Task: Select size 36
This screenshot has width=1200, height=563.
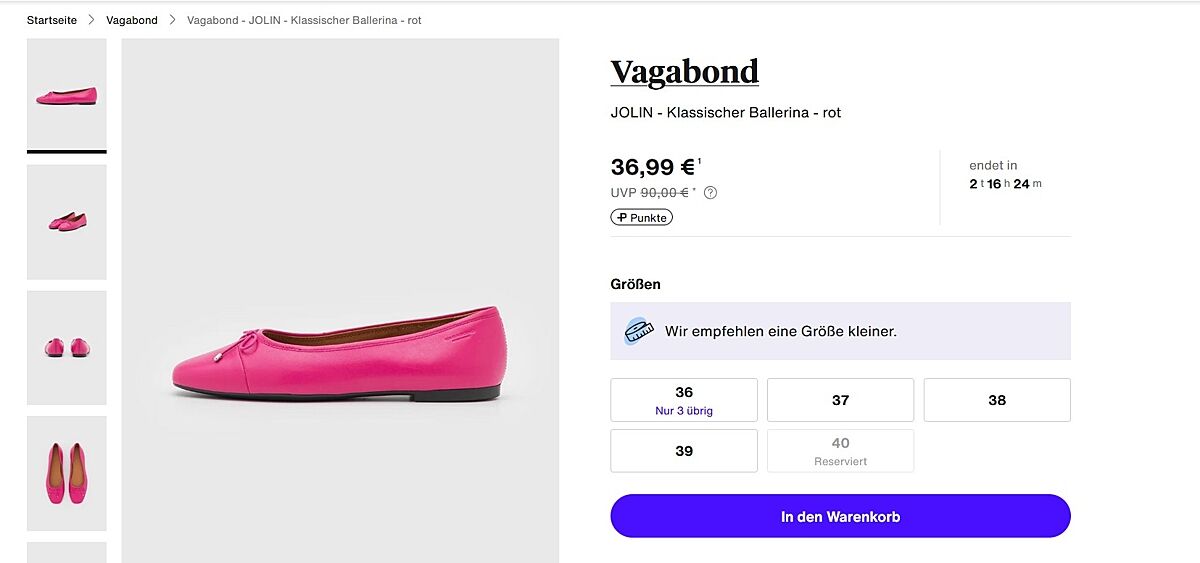Action: coord(684,400)
